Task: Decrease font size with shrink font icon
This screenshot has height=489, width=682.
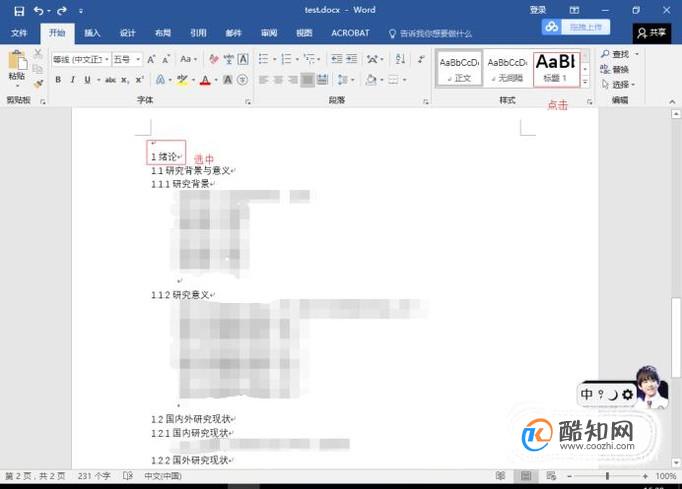Action: point(166,59)
